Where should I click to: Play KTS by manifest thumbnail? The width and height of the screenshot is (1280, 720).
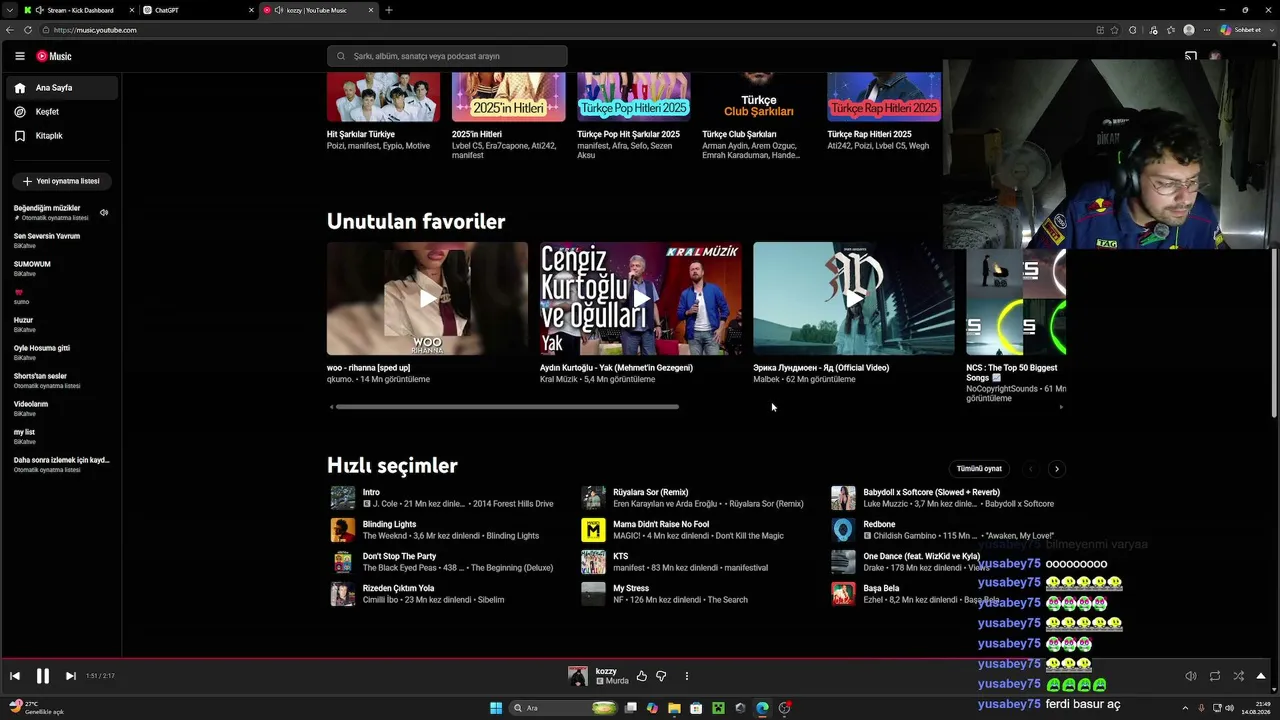point(594,562)
